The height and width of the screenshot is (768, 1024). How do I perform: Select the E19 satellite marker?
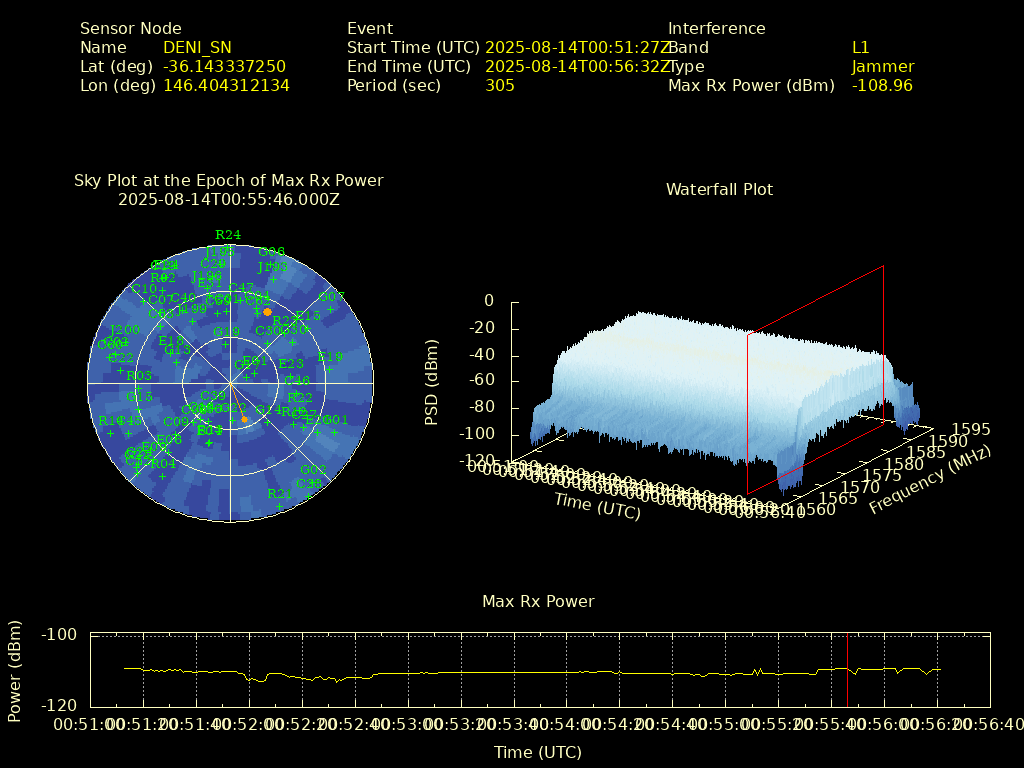330,368
